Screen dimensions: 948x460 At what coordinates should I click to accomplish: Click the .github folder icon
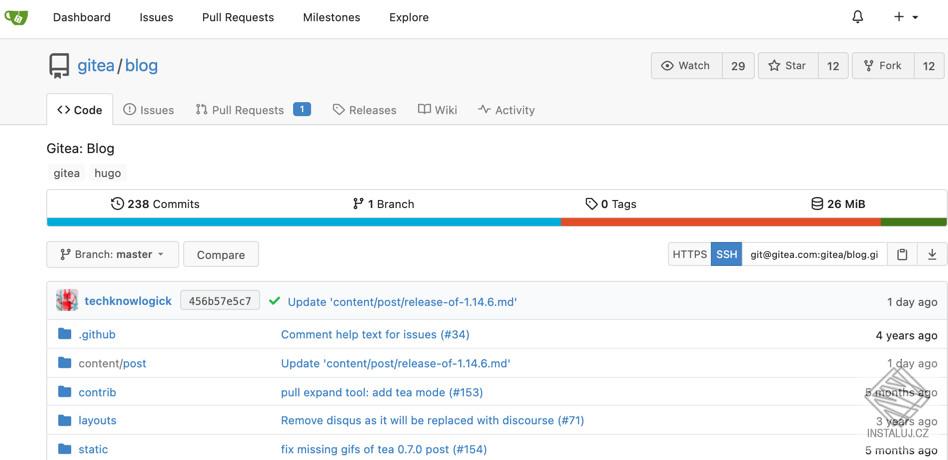tap(65, 334)
